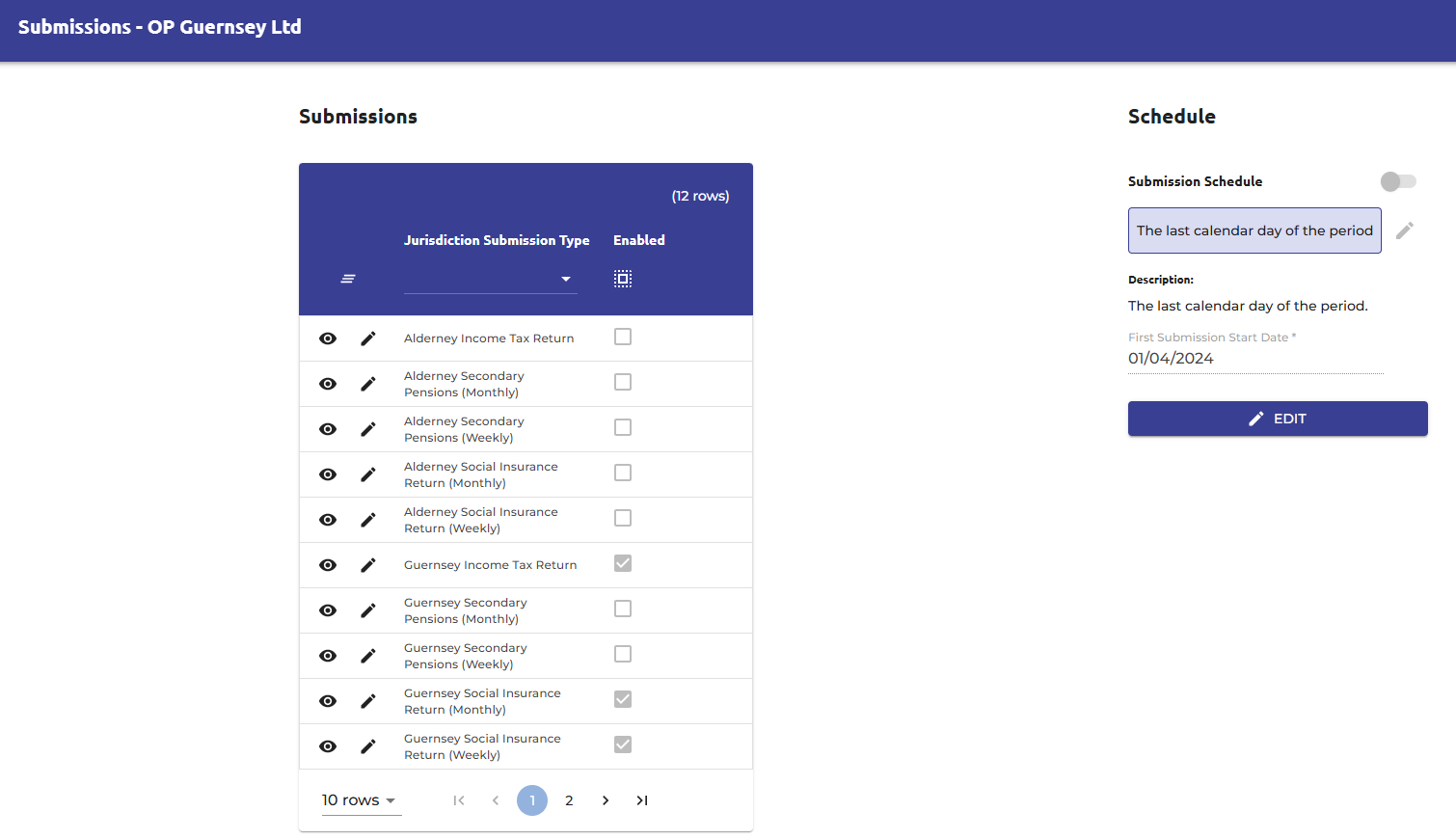Click the Guernsey Income Tax Return name

pos(491,565)
